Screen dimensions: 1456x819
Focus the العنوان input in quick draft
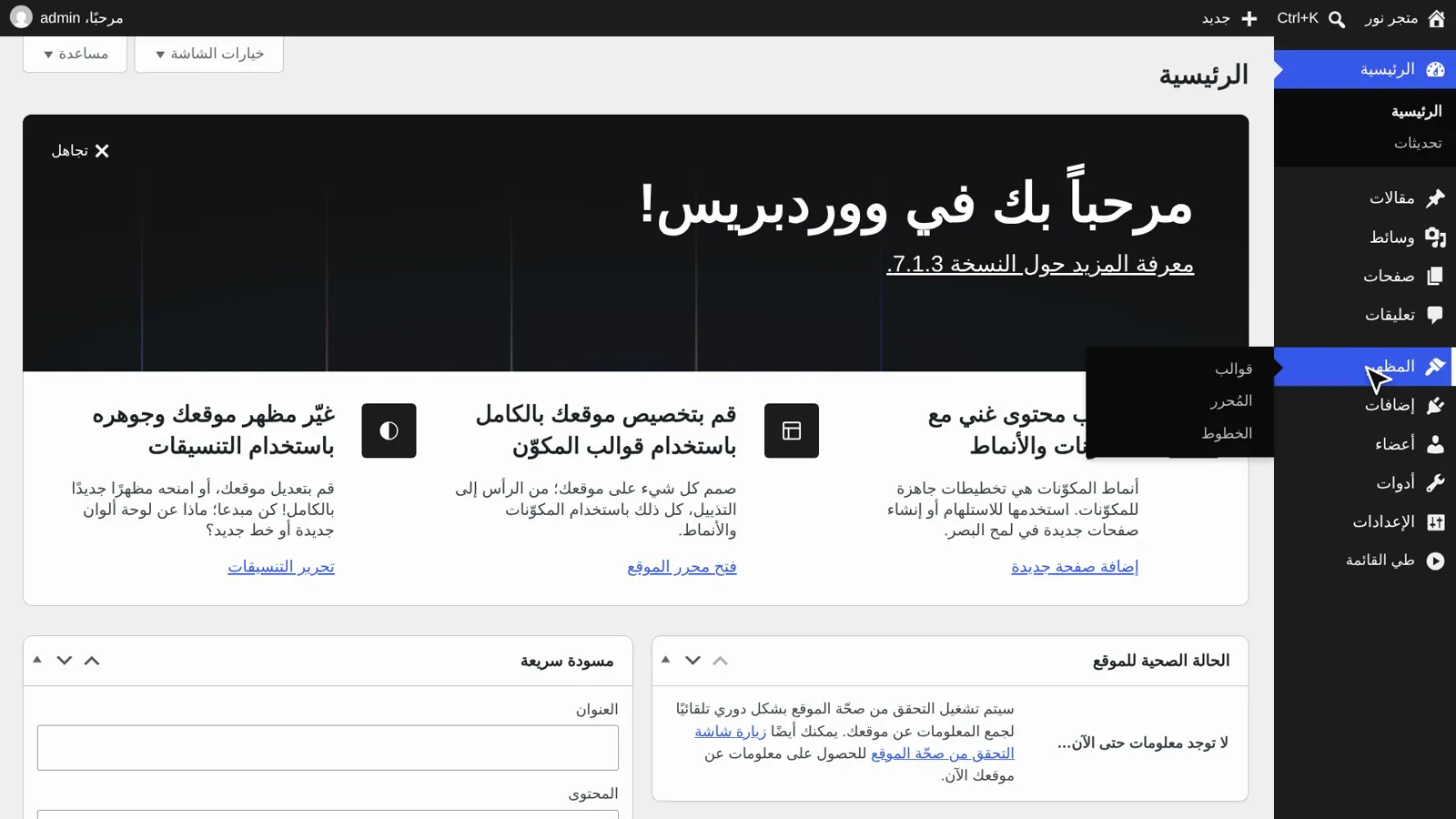[328, 747]
